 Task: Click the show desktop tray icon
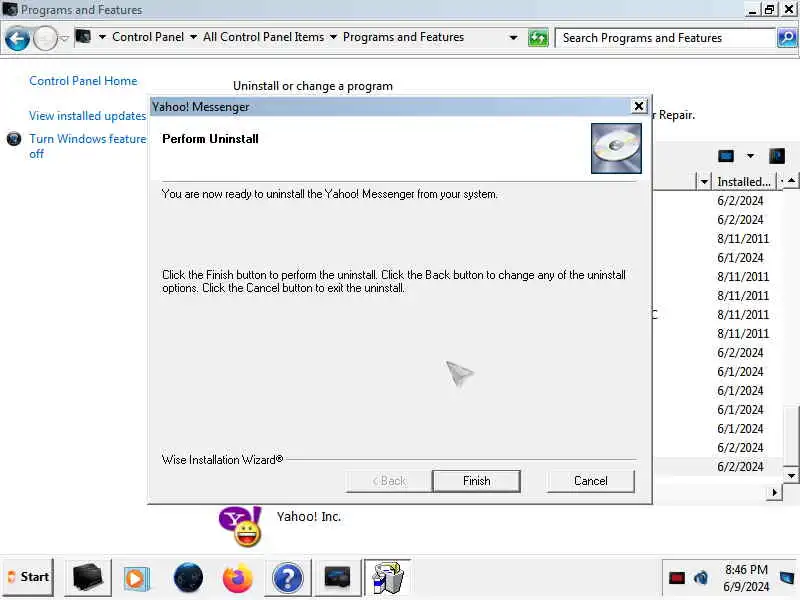787,578
